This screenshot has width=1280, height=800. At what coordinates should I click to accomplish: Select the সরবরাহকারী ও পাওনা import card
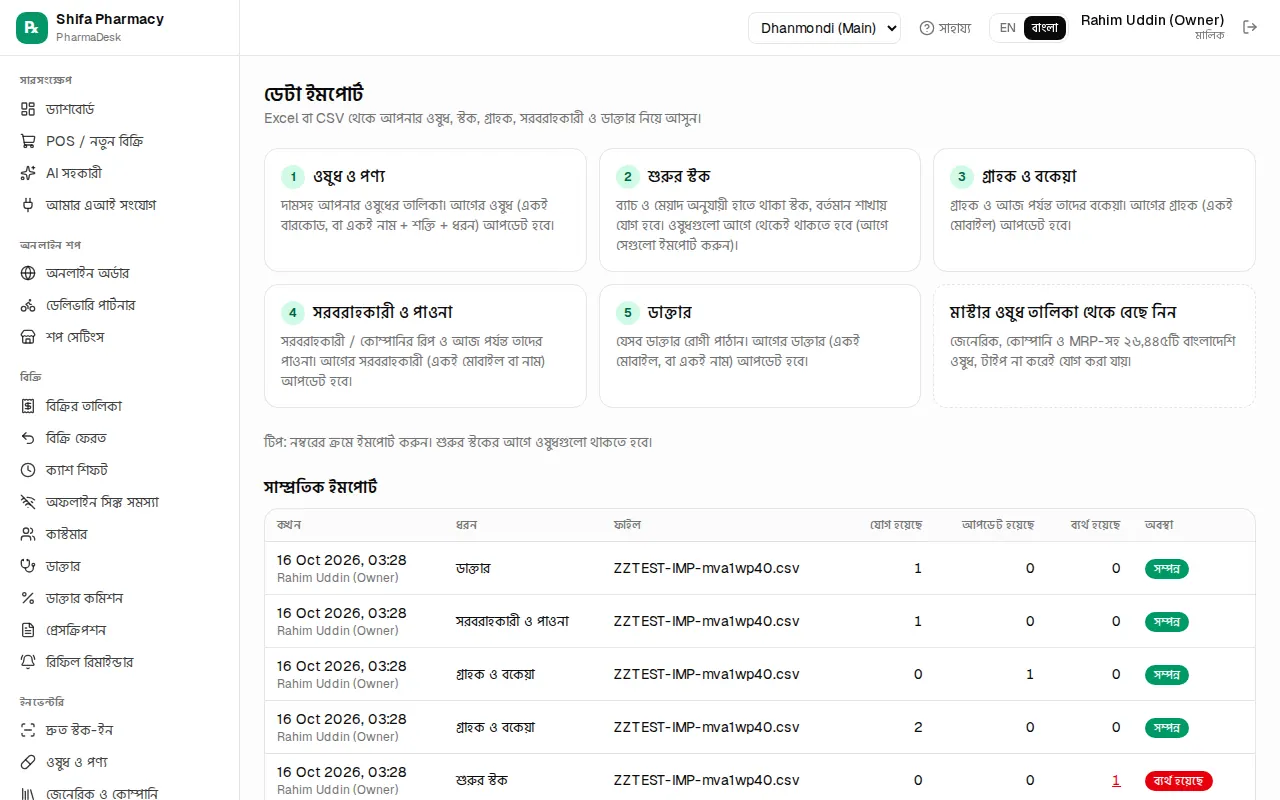tap(425, 346)
